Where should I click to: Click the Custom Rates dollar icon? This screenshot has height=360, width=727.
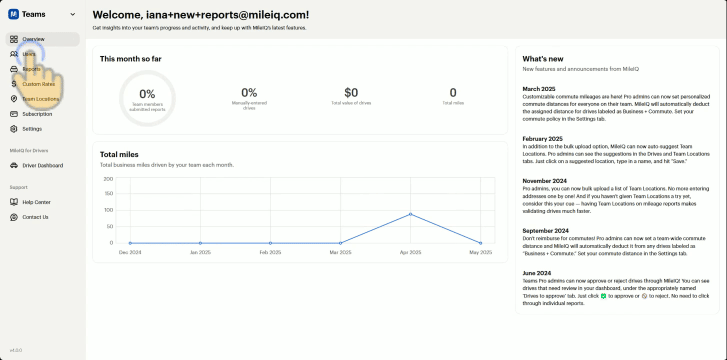pos(14,84)
